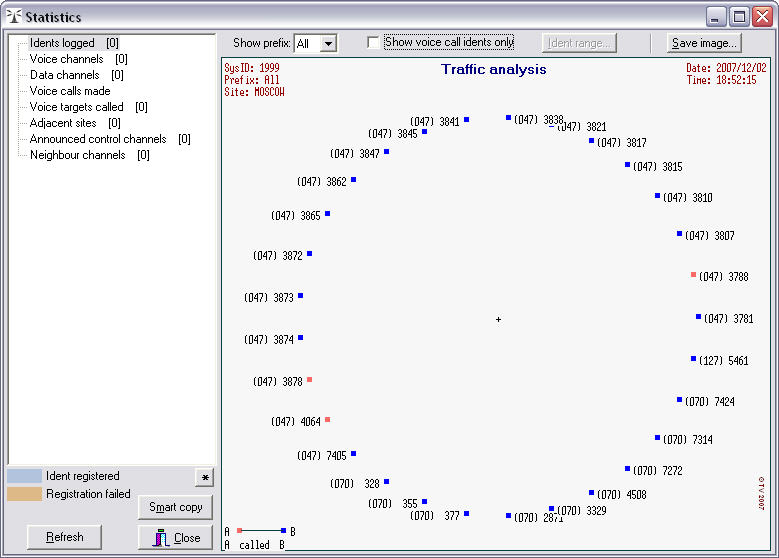Click the blue node for (047) 3810
Screen dimensions: 779x558
point(657,196)
